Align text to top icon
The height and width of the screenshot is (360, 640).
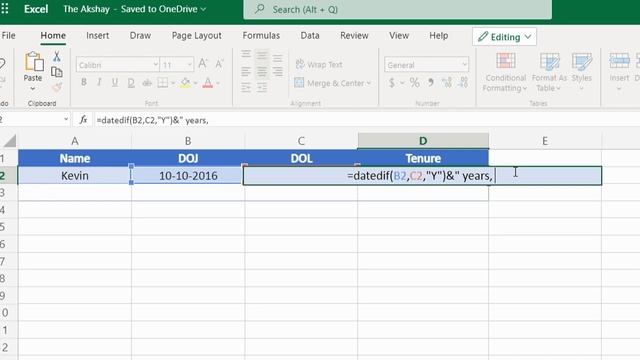(246, 54)
